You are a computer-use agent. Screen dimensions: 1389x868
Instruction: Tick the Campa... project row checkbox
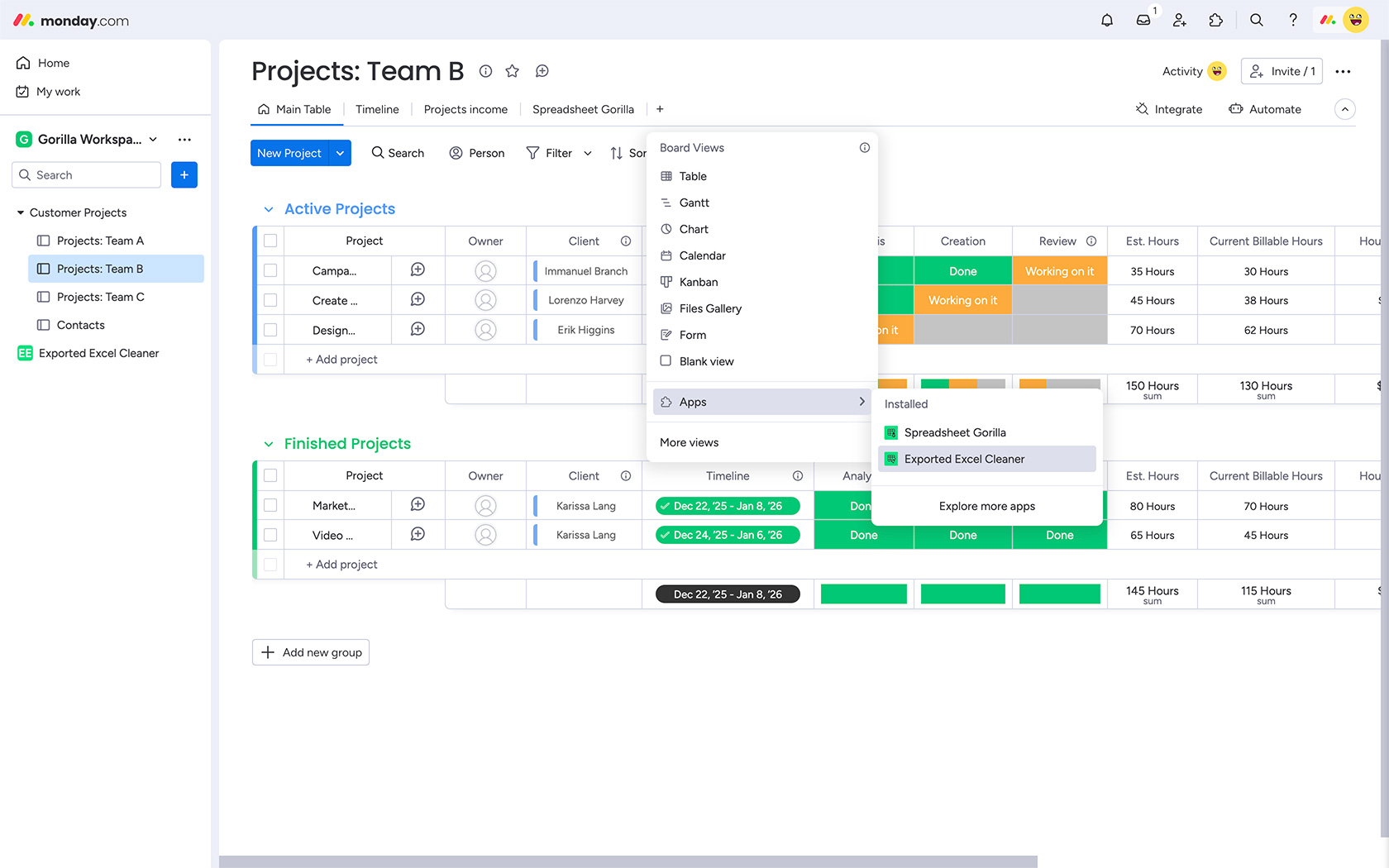(270, 270)
